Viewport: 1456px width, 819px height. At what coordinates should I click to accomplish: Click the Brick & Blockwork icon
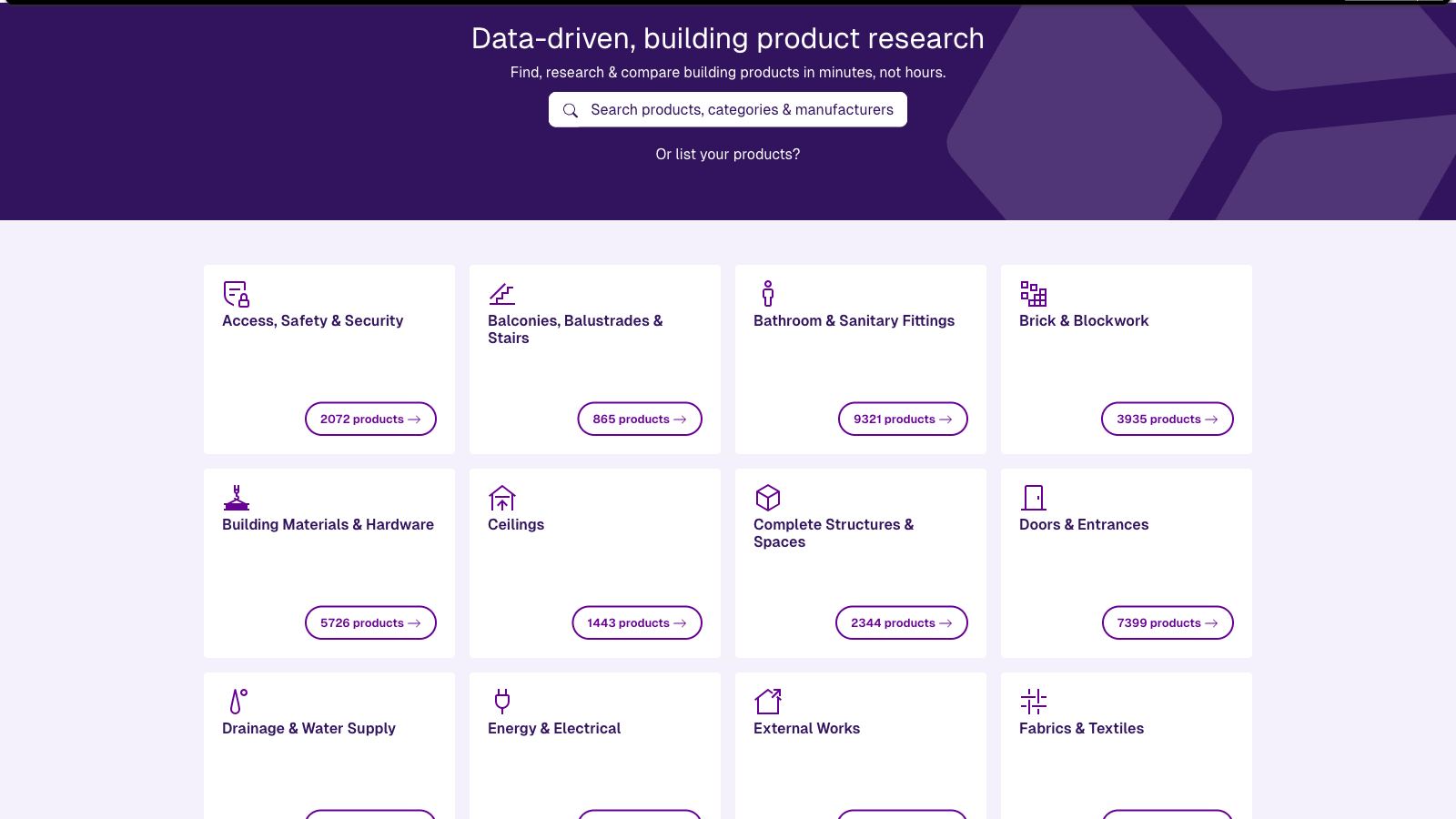point(1034,294)
